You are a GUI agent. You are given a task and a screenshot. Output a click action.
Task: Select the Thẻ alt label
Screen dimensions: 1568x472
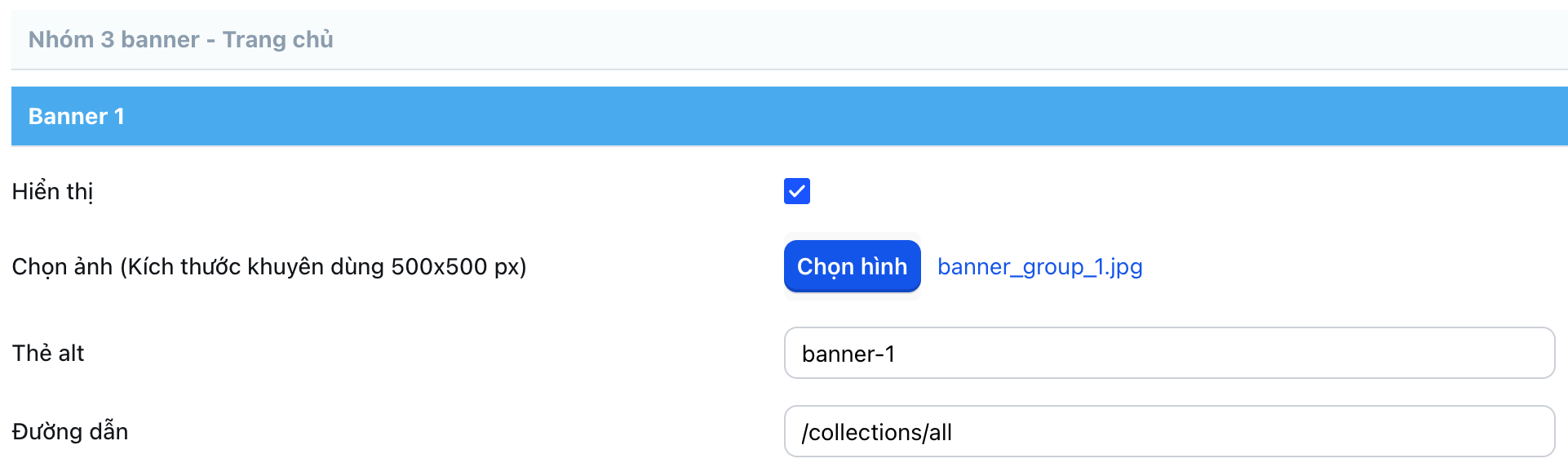(48, 353)
